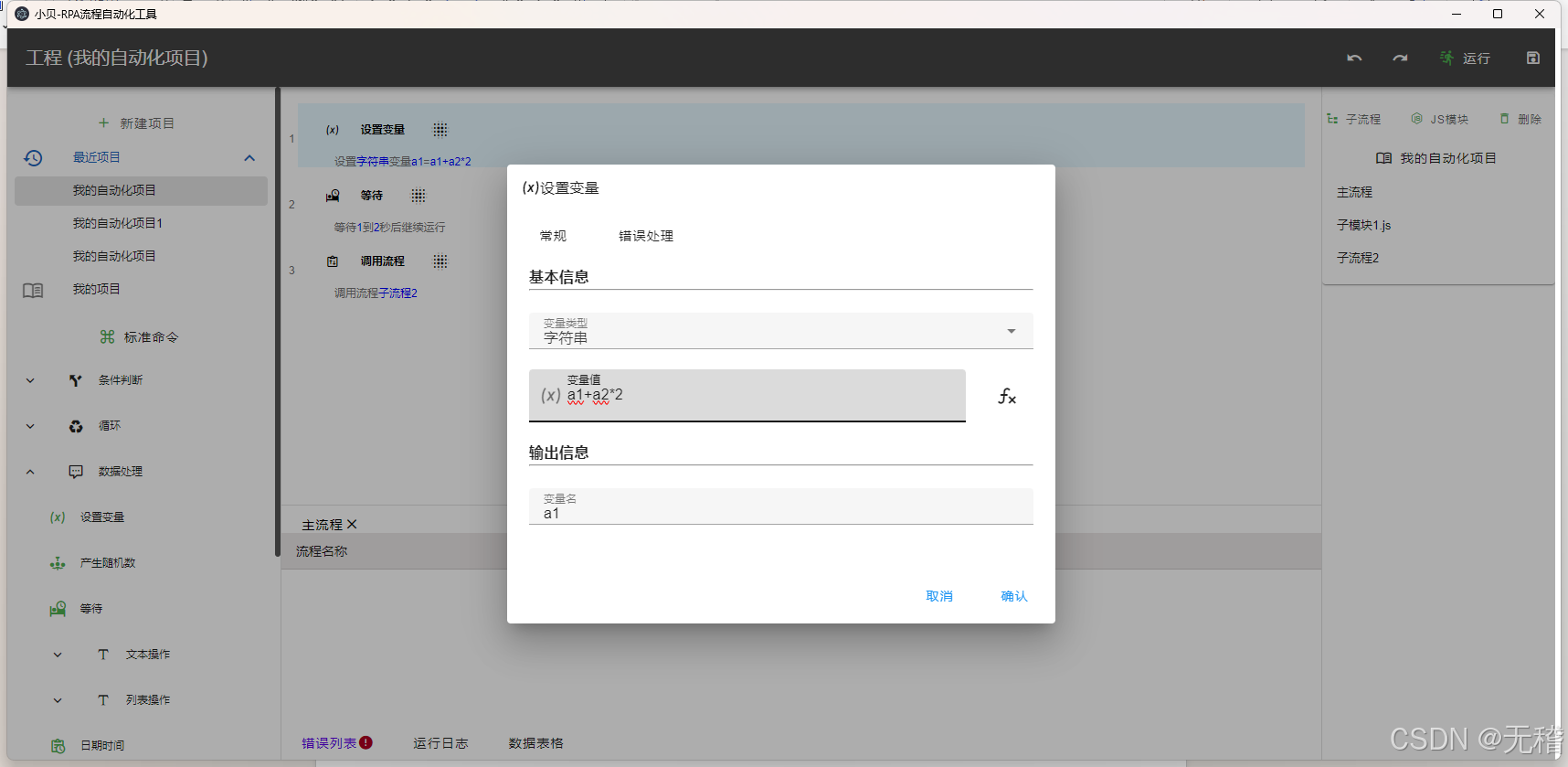Confirm the dialog with 确认
Viewport: 1568px width, 767px height.
click(x=1014, y=596)
